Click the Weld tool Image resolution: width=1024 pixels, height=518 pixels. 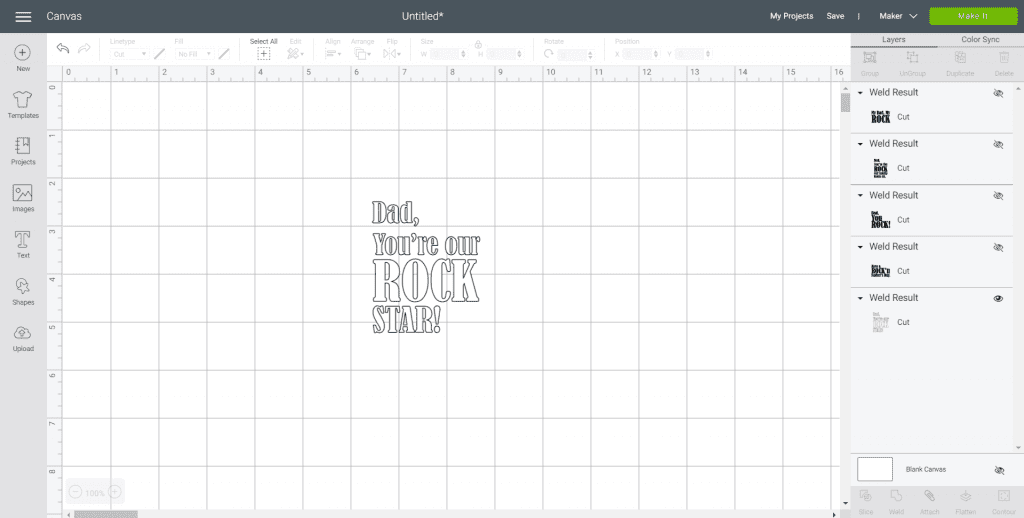tap(896, 502)
